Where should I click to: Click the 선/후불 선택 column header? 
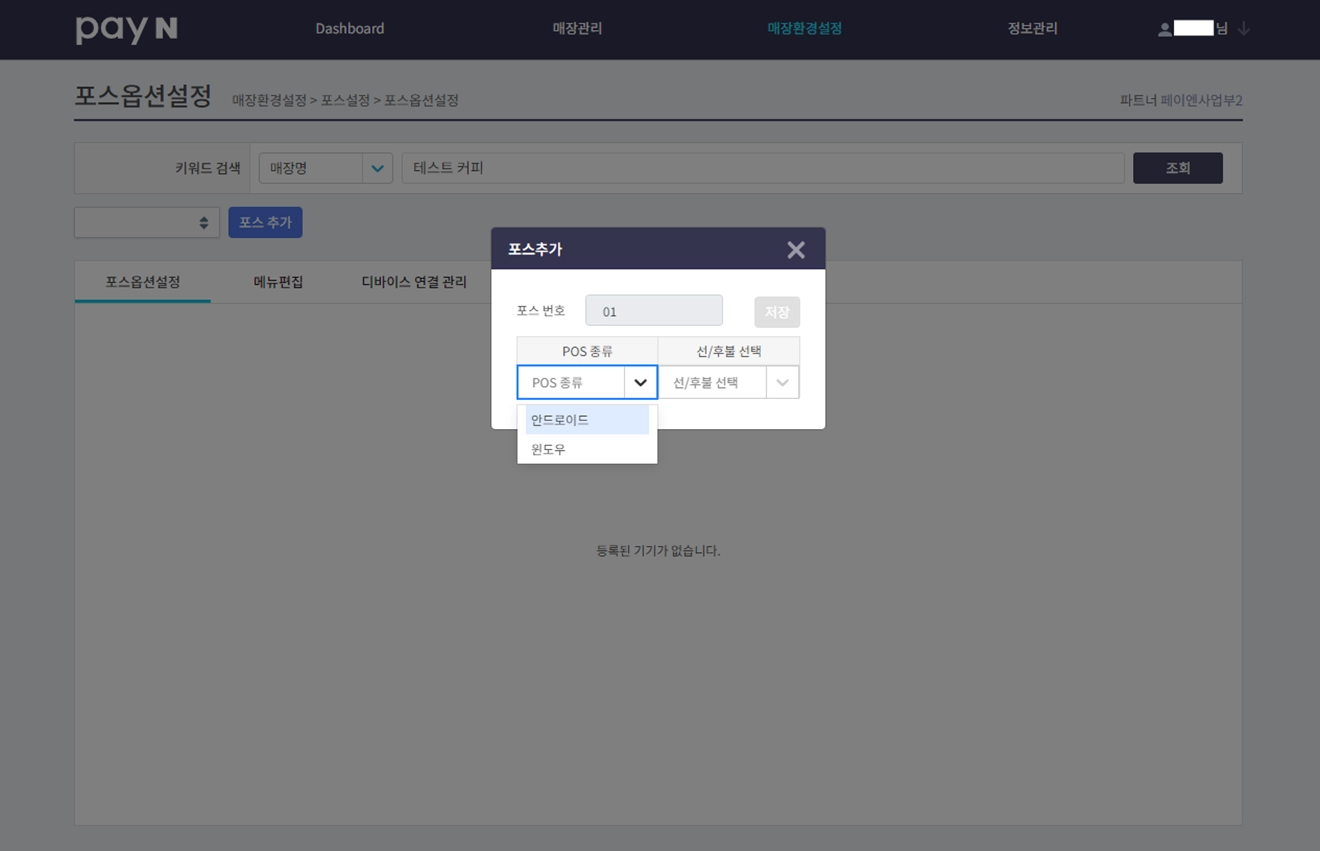click(729, 351)
